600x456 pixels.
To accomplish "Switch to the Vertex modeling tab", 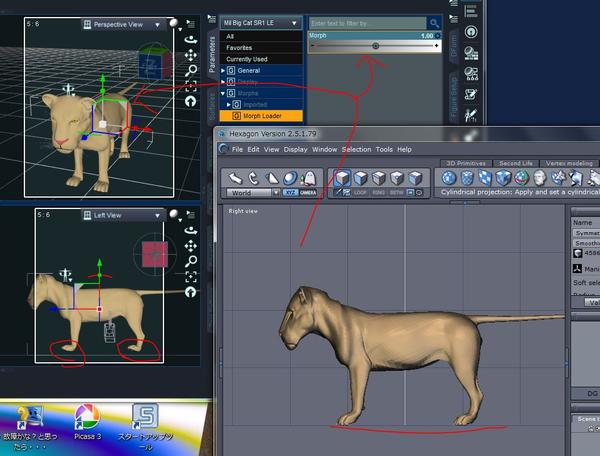I will pos(569,163).
